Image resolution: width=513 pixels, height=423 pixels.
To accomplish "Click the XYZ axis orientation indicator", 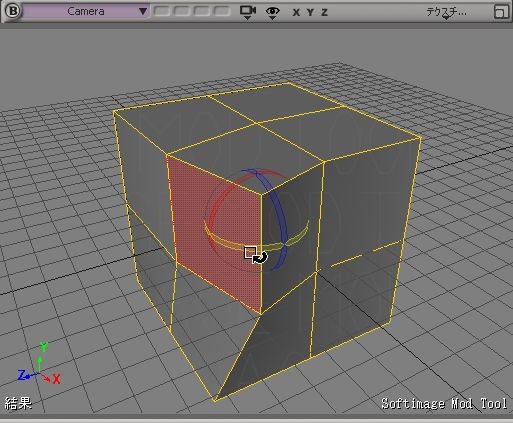I will tap(39, 363).
